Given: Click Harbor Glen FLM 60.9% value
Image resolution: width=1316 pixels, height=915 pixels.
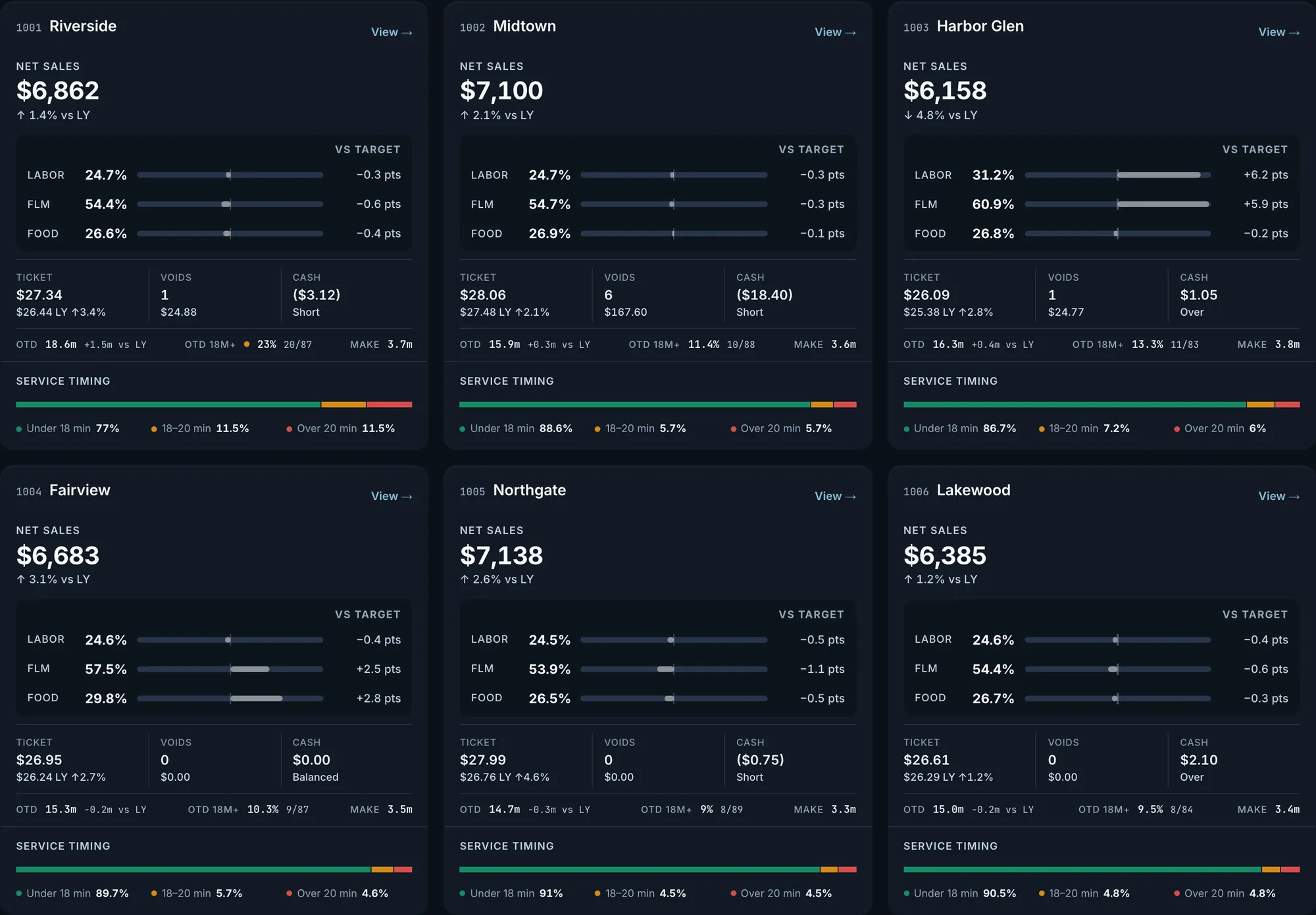Looking at the screenshot, I should tap(993, 205).
